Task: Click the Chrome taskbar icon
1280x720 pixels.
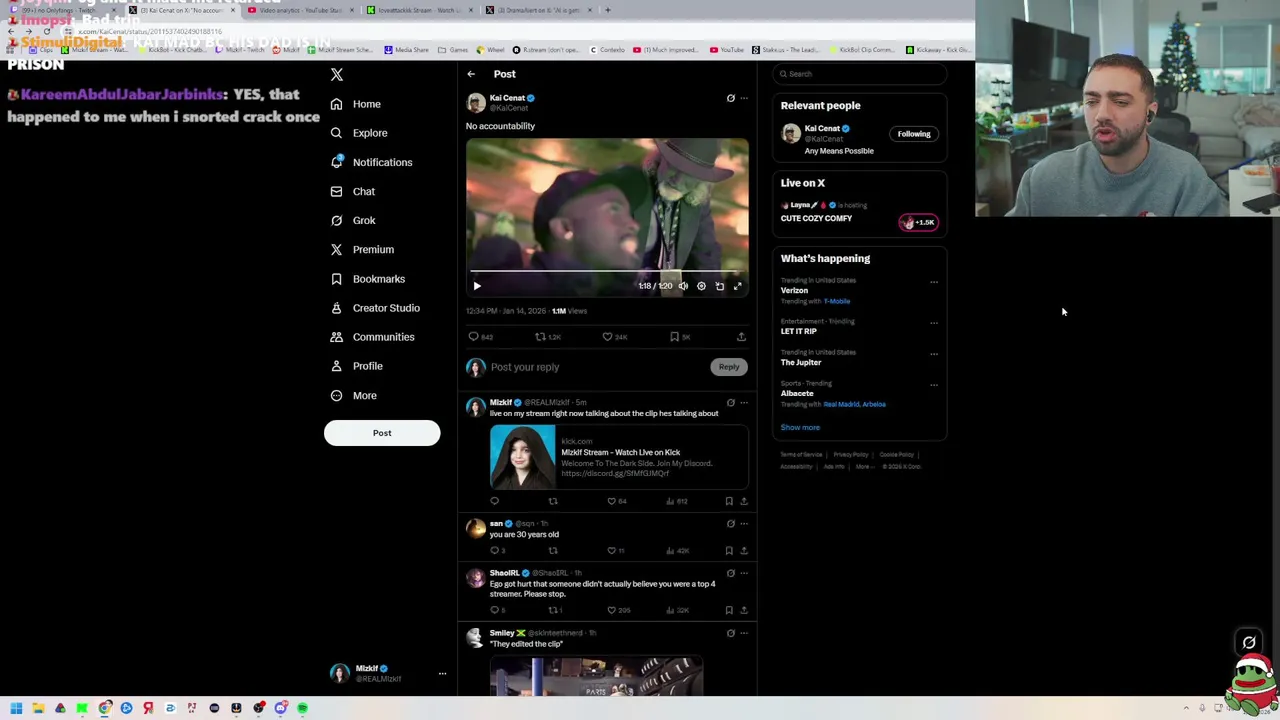Action: 104,708
